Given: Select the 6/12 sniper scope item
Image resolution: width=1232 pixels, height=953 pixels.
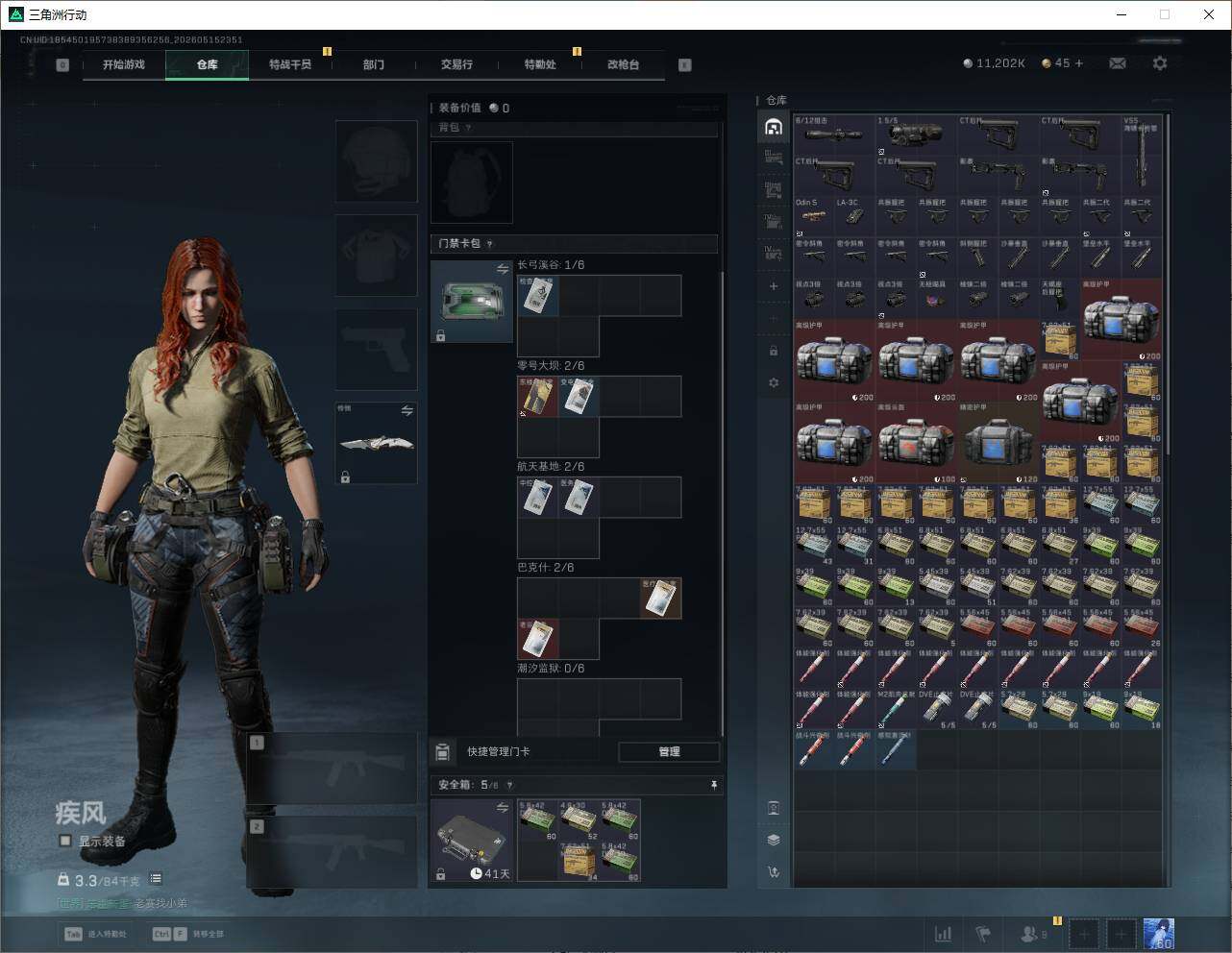Looking at the screenshot, I should coord(834,135).
